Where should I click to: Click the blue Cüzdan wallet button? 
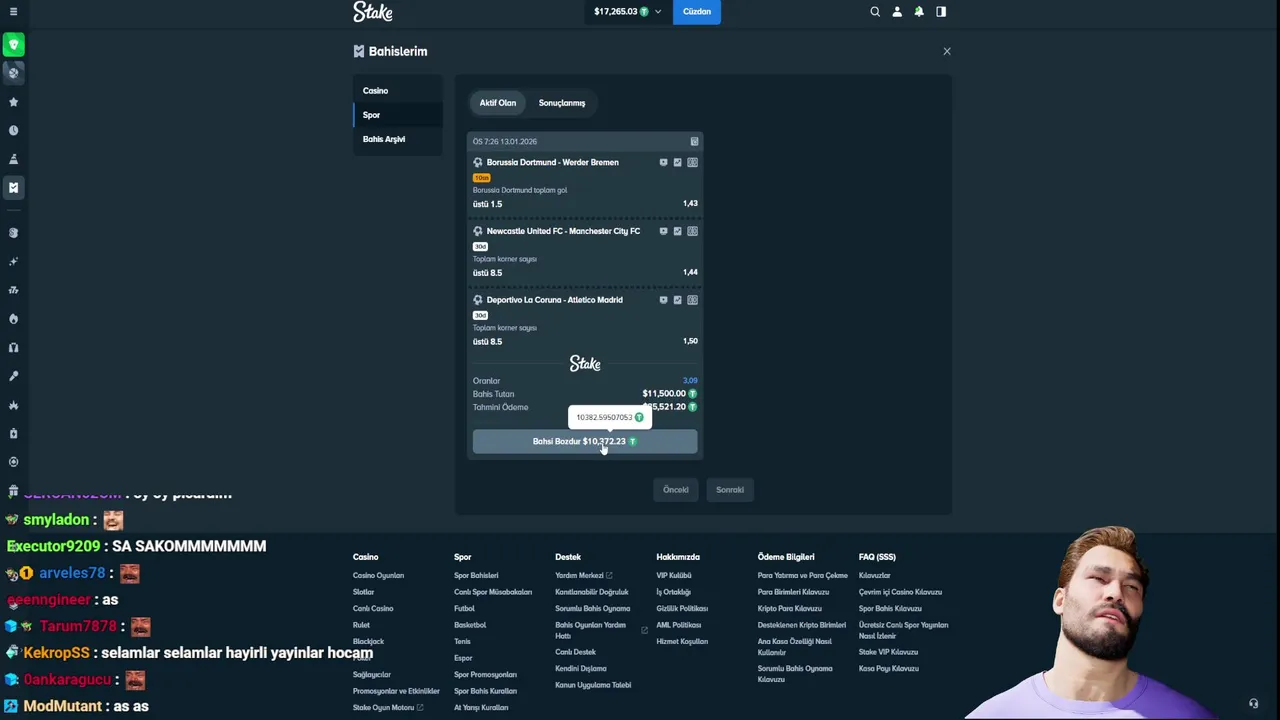pyautogui.click(x=697, y=12)
